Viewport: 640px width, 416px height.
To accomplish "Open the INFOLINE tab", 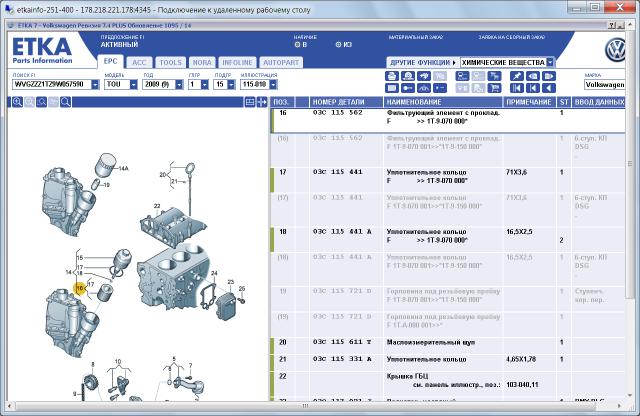I will (x=237, y=62).
